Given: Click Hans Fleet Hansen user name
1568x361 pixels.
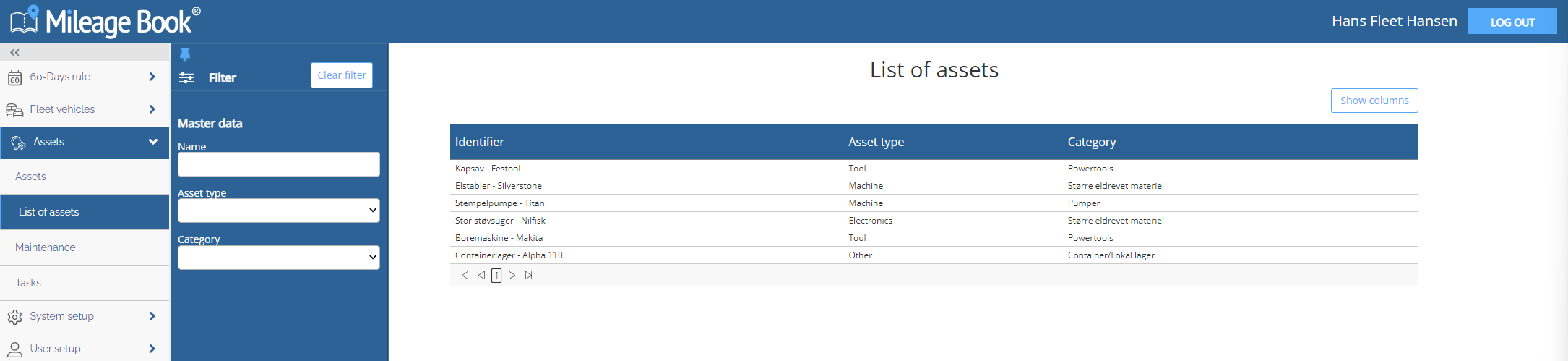Looking at the screenshot, I should point(1395,21).
